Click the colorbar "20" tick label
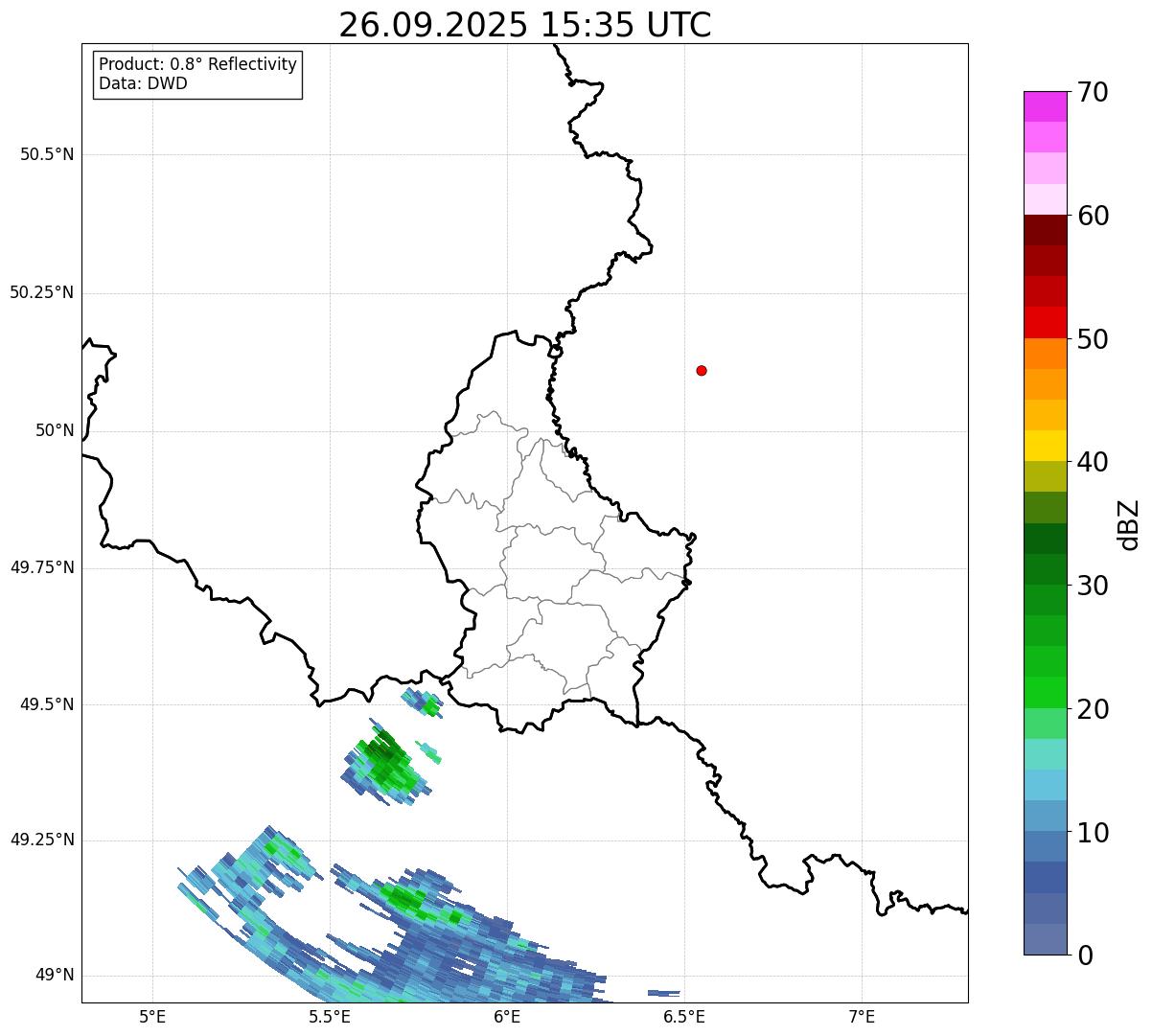The height and width of the screenshot is (1036, 1152). coord(1093,709)
